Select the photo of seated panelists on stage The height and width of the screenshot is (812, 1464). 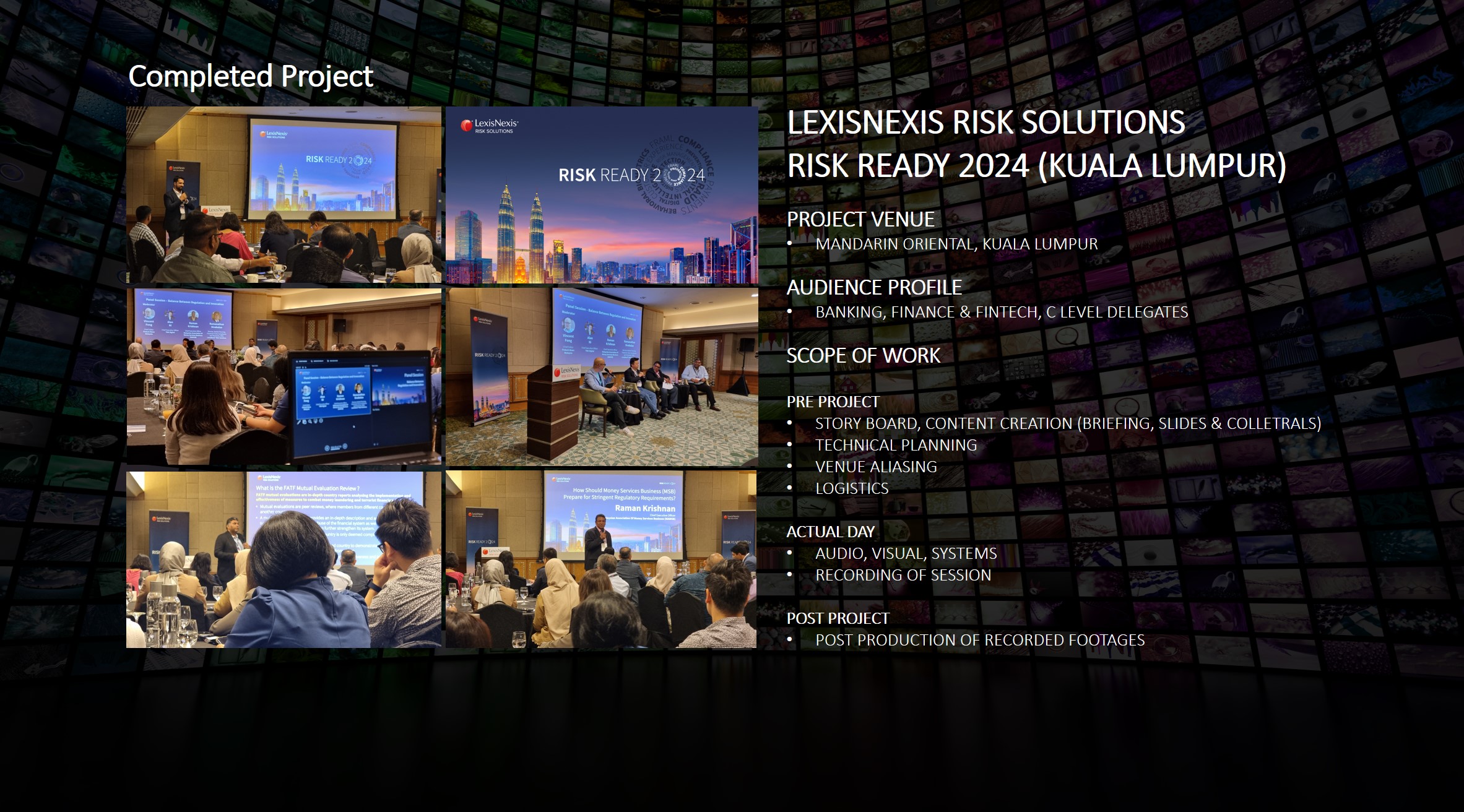coord(602,376)
